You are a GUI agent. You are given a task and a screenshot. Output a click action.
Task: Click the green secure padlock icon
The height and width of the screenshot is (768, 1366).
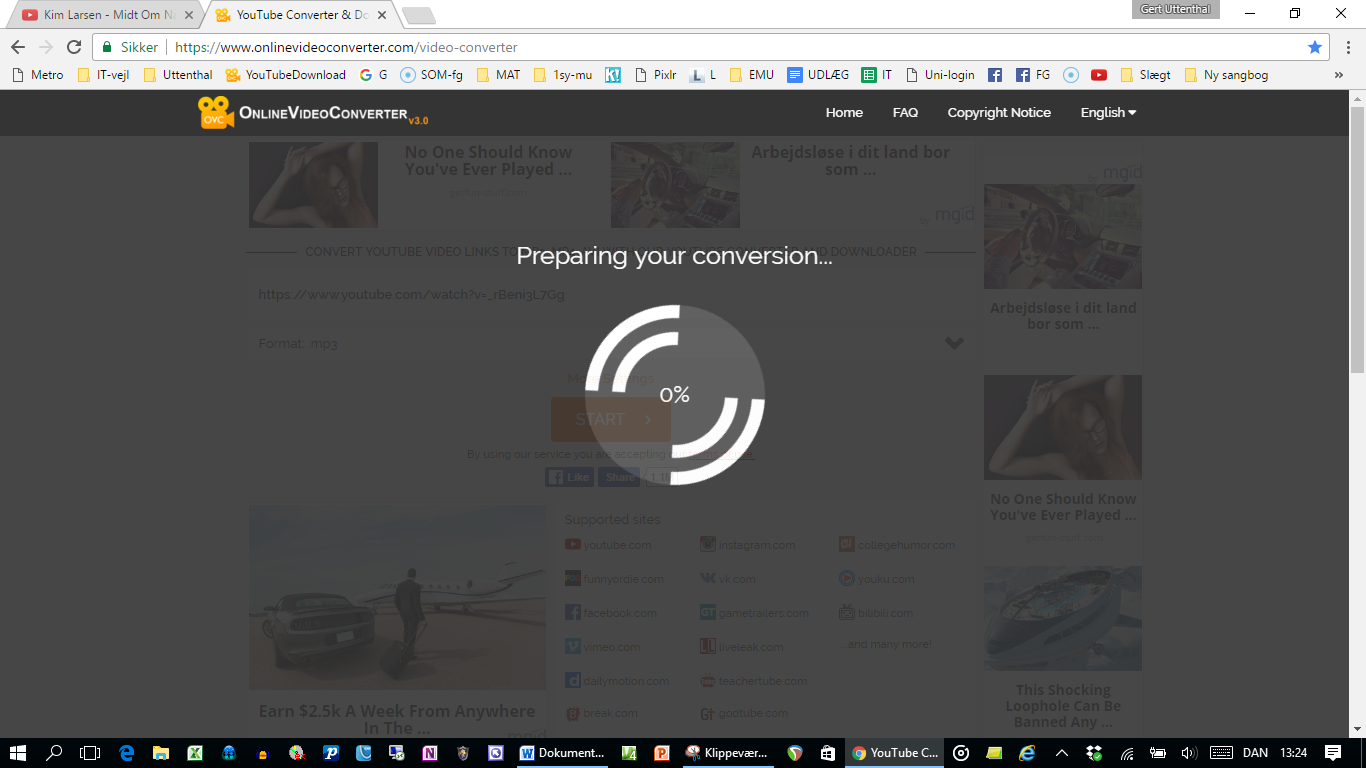coord(107,47)
